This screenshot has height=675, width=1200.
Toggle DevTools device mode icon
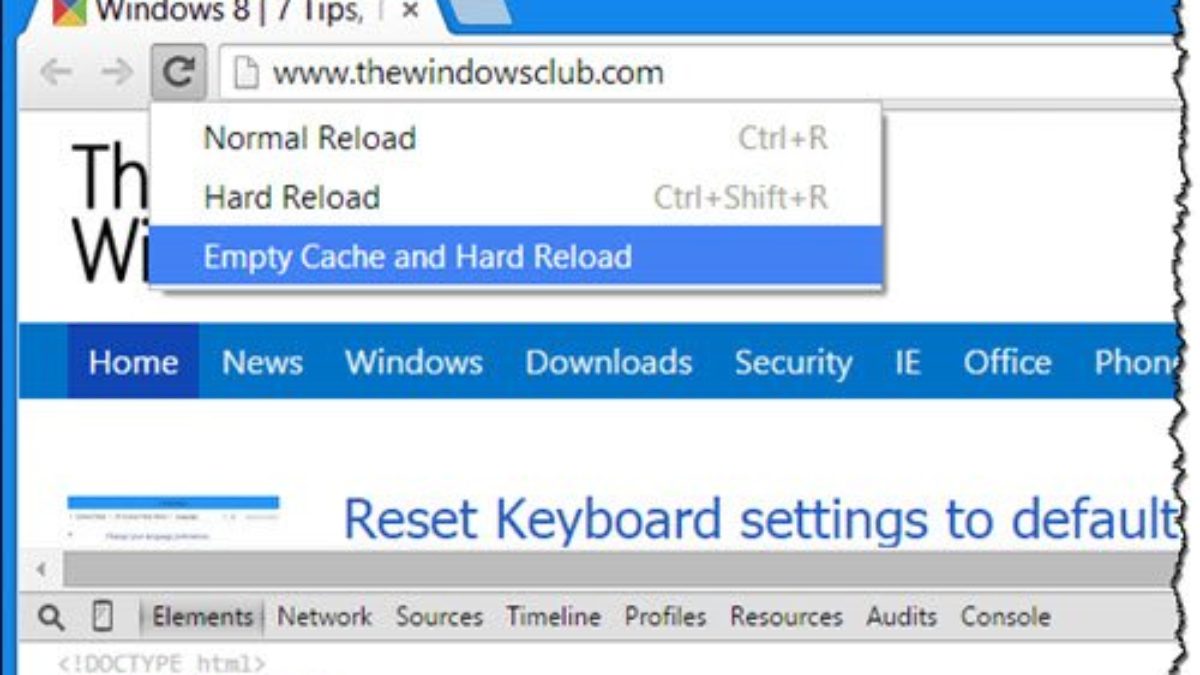click(x=102, y=617)
